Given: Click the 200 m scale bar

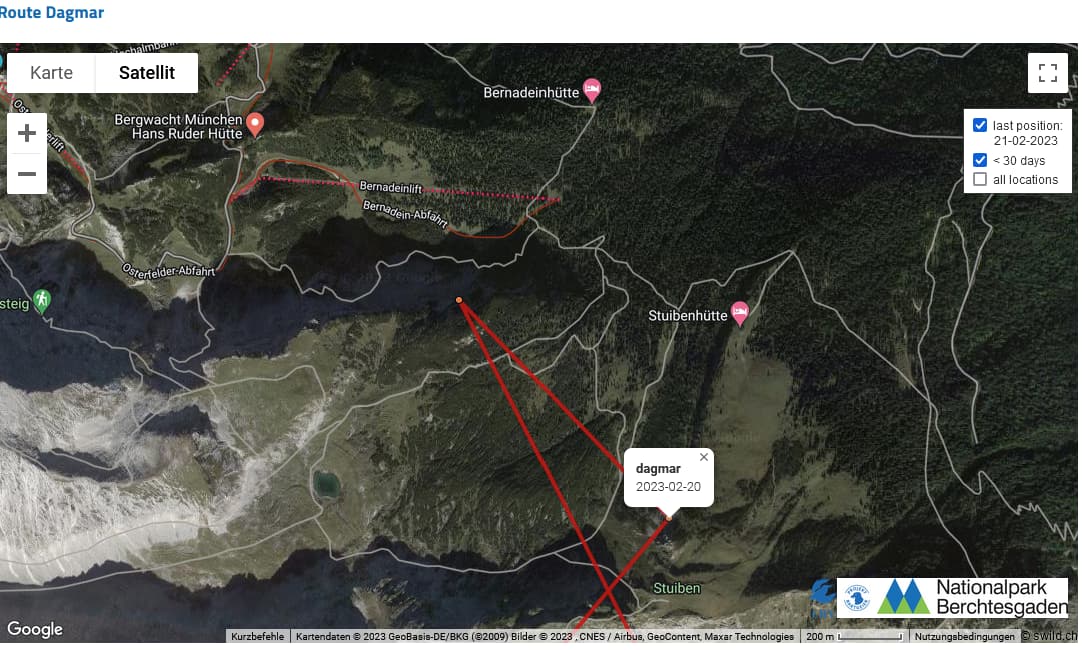Looking at the screenshot, I should tap(854, 636).
